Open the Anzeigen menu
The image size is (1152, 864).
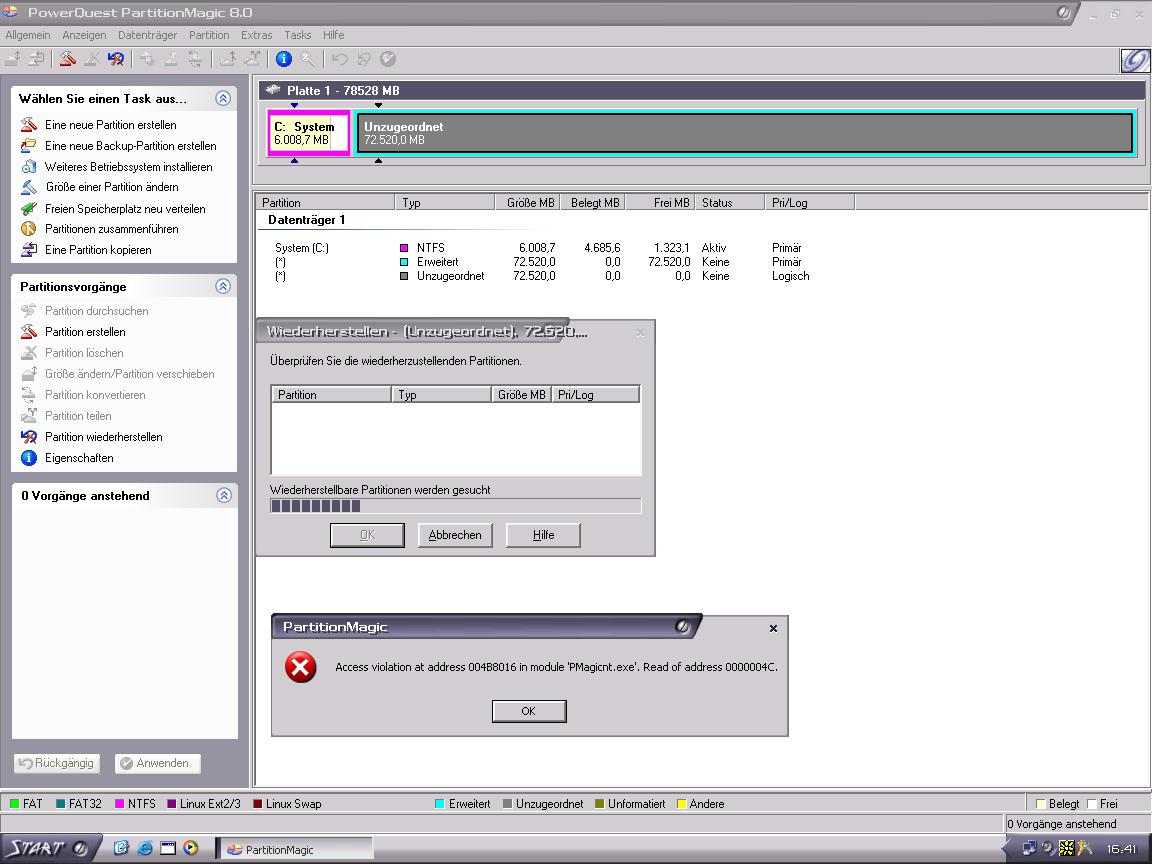[x=84, y=35]
